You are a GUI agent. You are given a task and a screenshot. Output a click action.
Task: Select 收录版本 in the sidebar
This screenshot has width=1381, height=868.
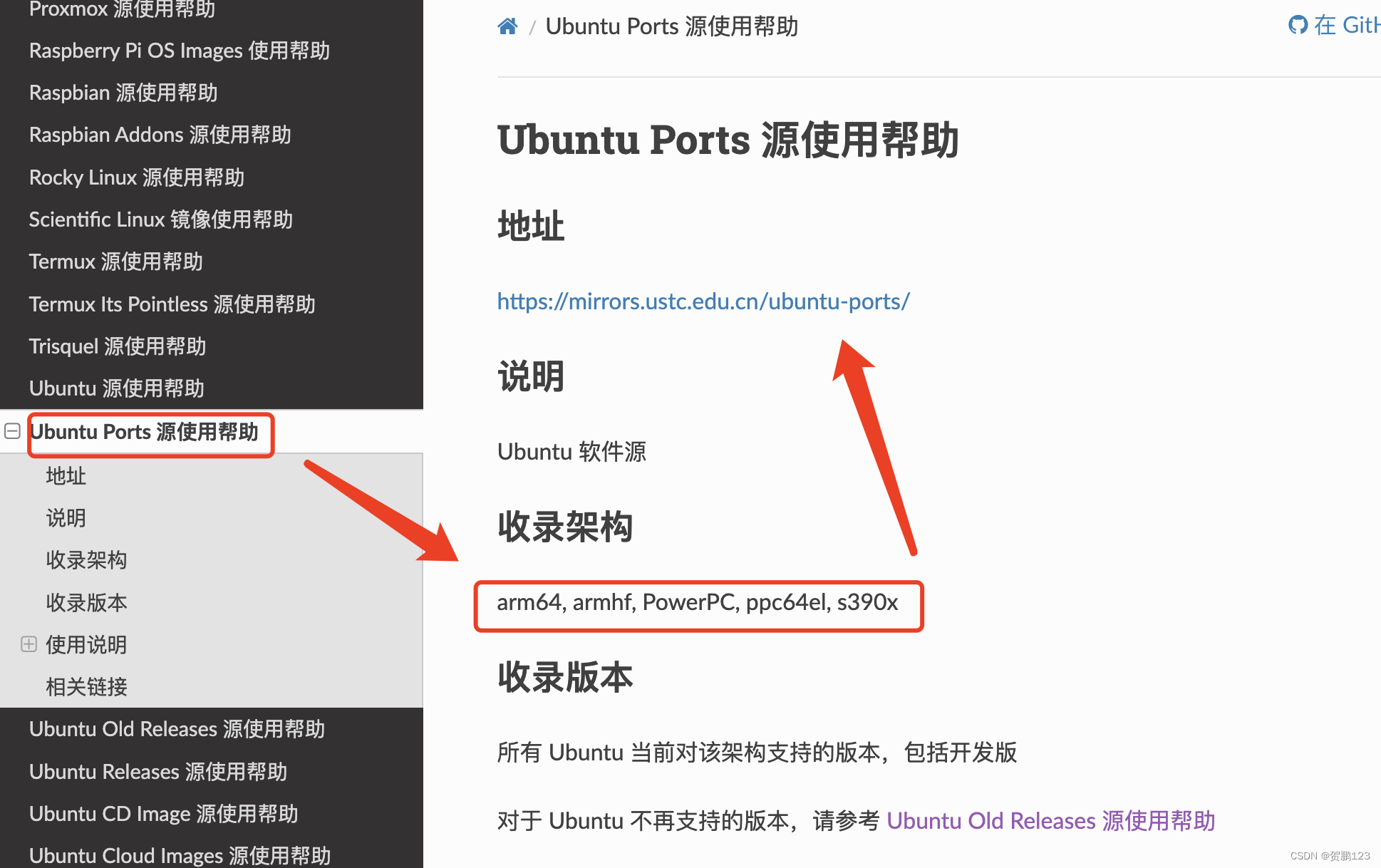[86, 602]
